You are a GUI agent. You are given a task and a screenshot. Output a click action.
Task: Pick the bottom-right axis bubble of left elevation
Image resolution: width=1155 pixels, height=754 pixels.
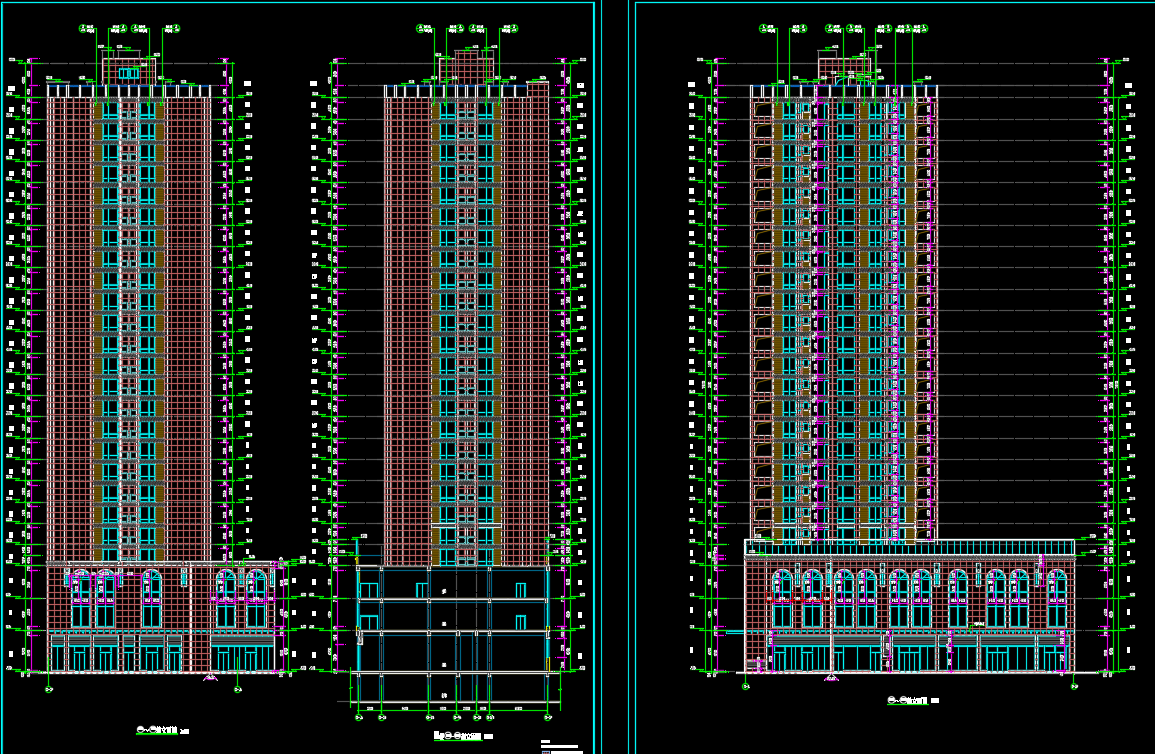point(238,689)
